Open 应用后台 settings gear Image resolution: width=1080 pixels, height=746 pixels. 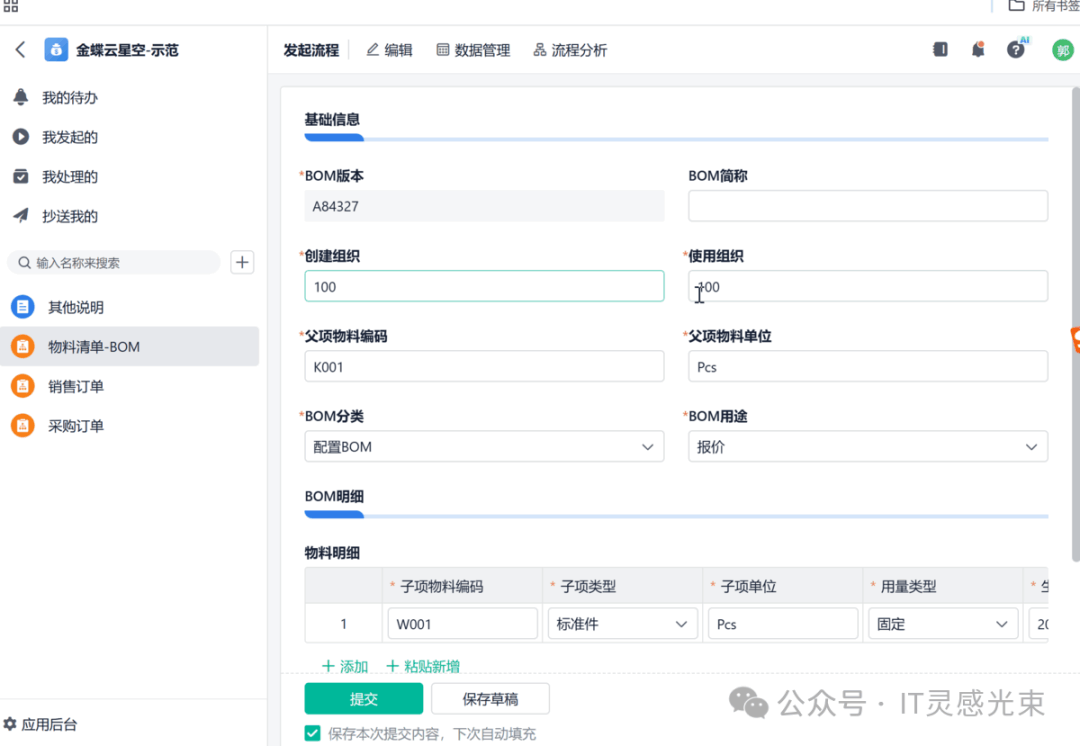coord(11,724)
